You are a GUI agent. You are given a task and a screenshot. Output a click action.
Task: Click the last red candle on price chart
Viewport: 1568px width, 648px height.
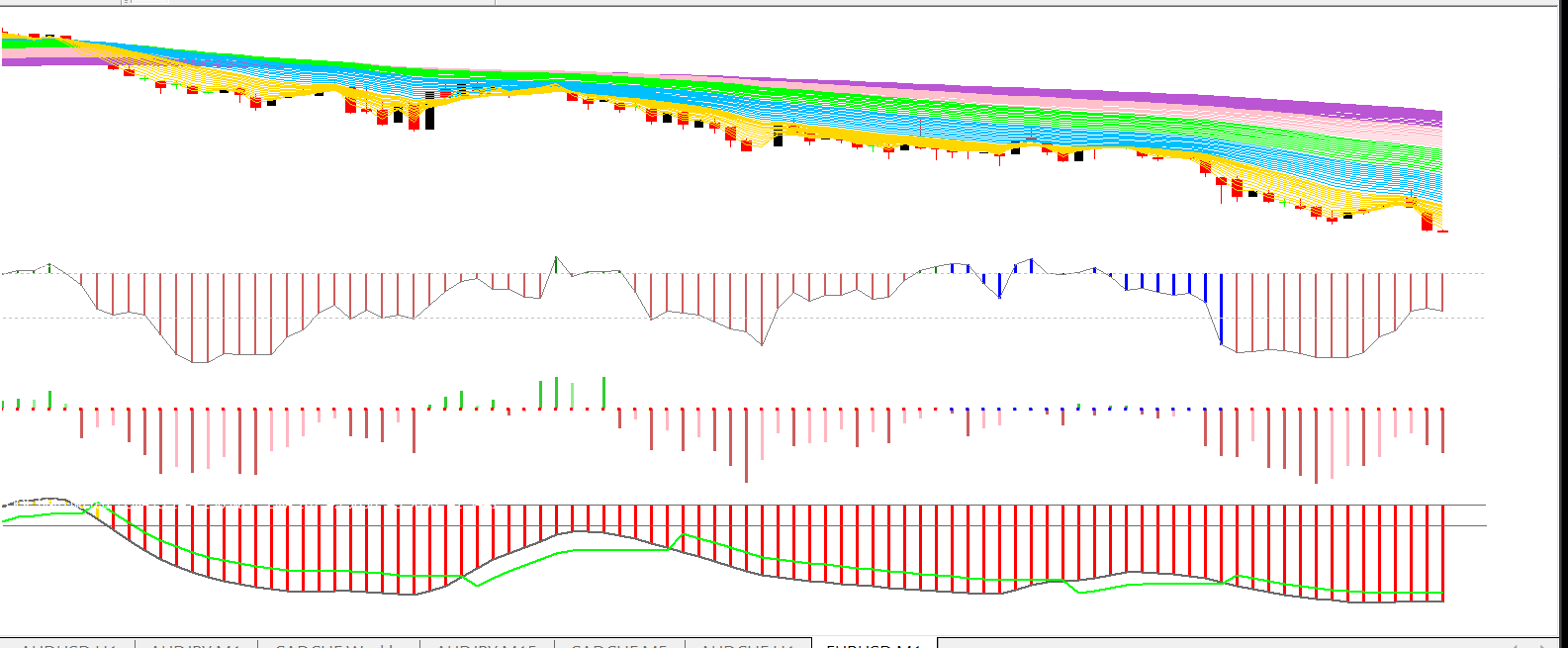(1427, 222)
